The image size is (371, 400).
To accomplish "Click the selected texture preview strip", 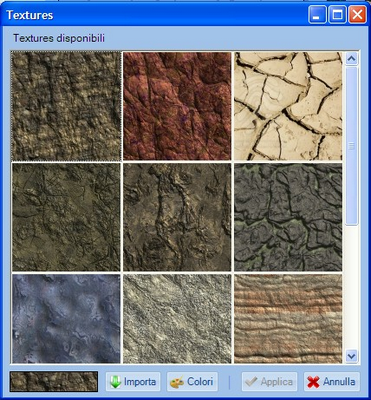I will (54, 382).
